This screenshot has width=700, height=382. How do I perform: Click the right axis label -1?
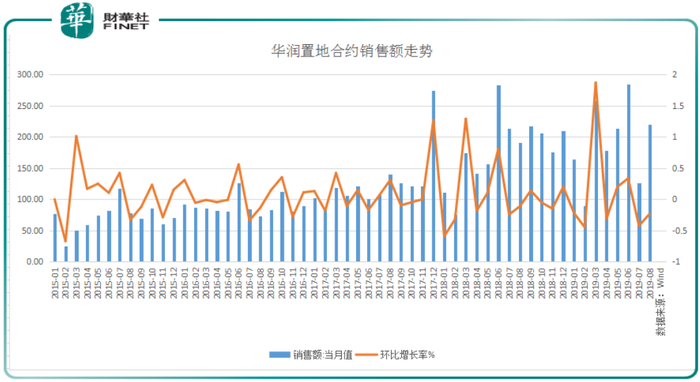(x=676, y=262)
